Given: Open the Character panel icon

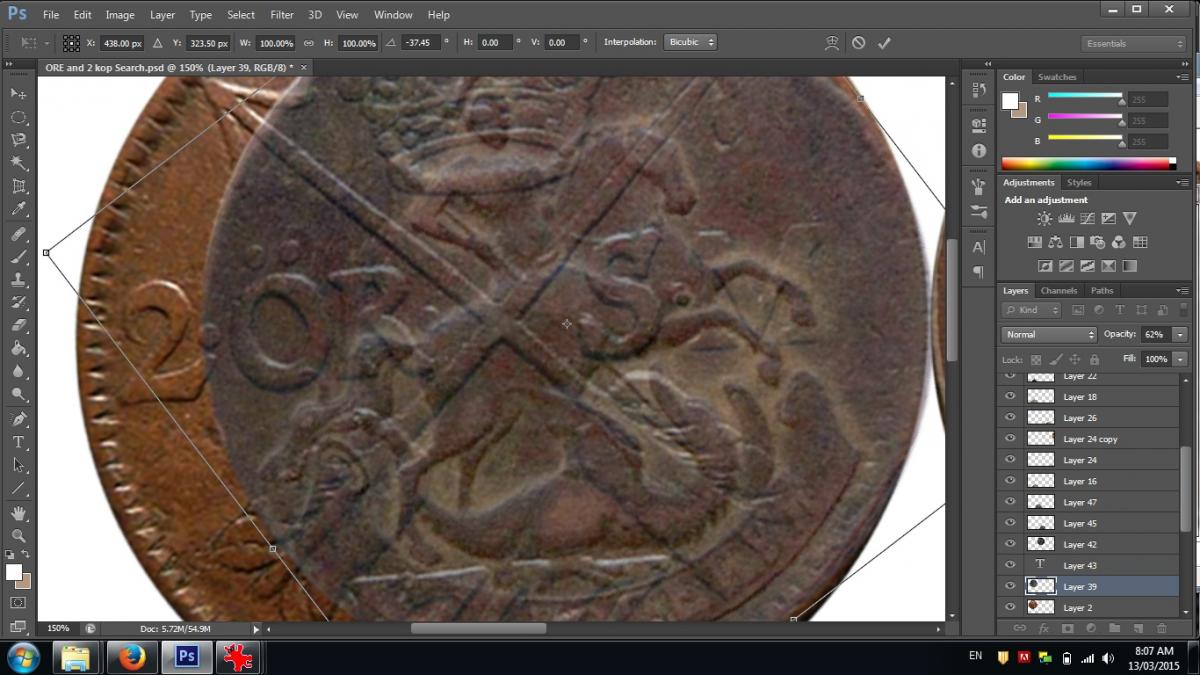Looking at the screenshot, I should pos(978,247).
